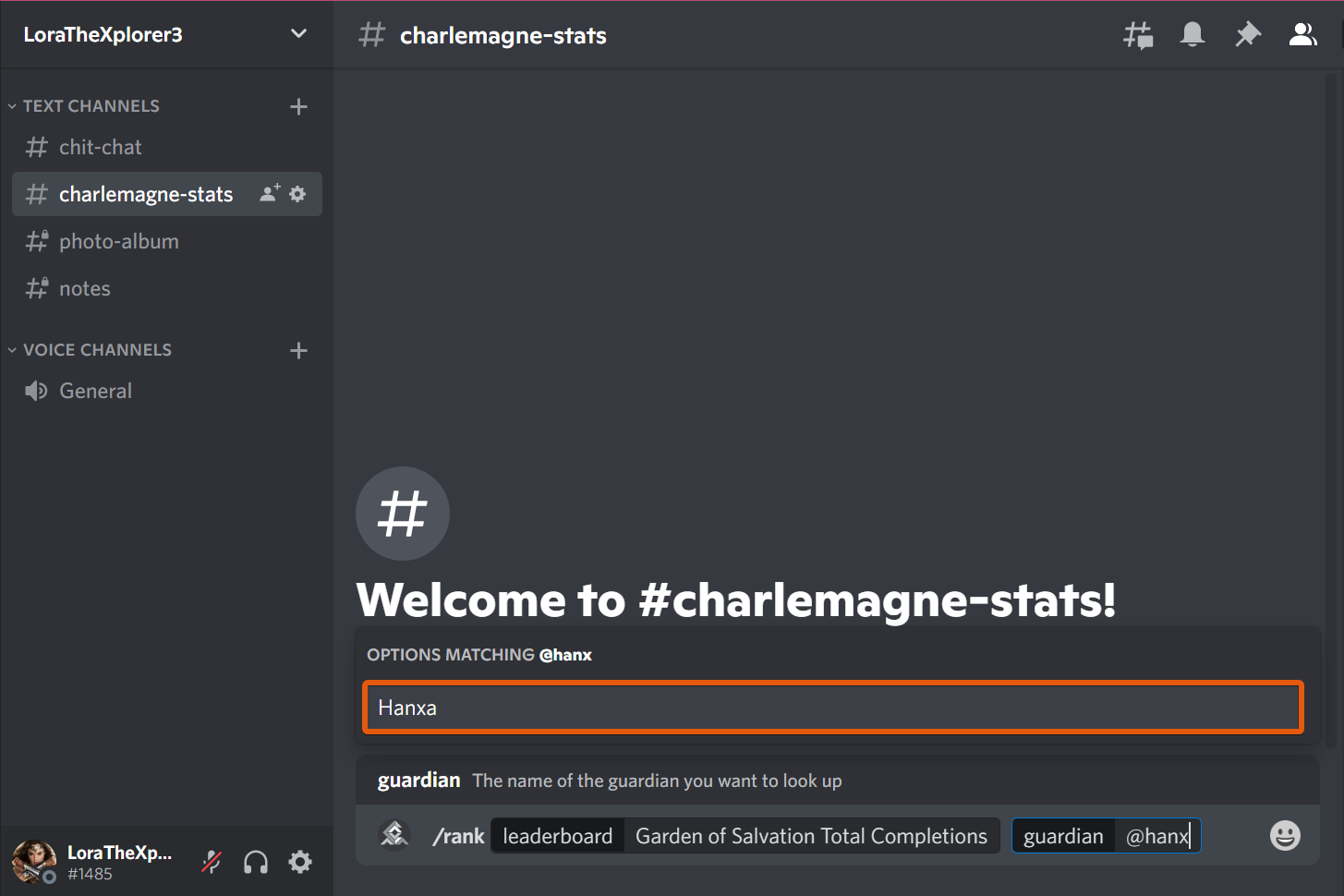Focus the @hanx guardian input
This screenshot has height=896, width=1344.
1157,836
